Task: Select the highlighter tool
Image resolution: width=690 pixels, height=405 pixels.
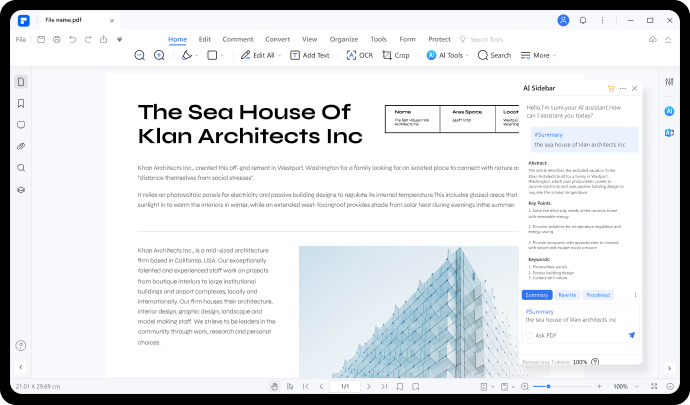Action: [x=187, y=55]
